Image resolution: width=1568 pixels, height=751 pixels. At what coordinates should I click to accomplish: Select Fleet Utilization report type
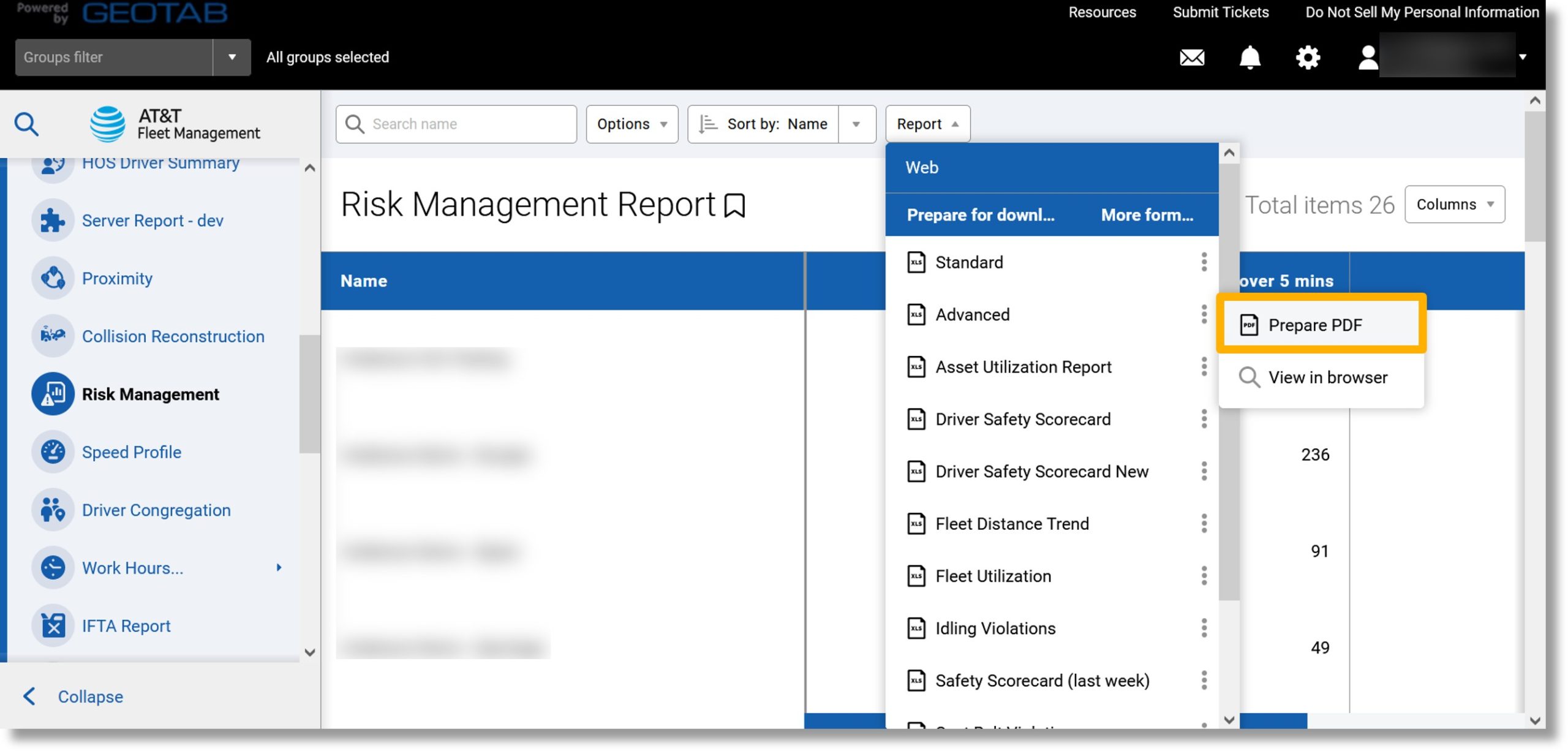991,575
